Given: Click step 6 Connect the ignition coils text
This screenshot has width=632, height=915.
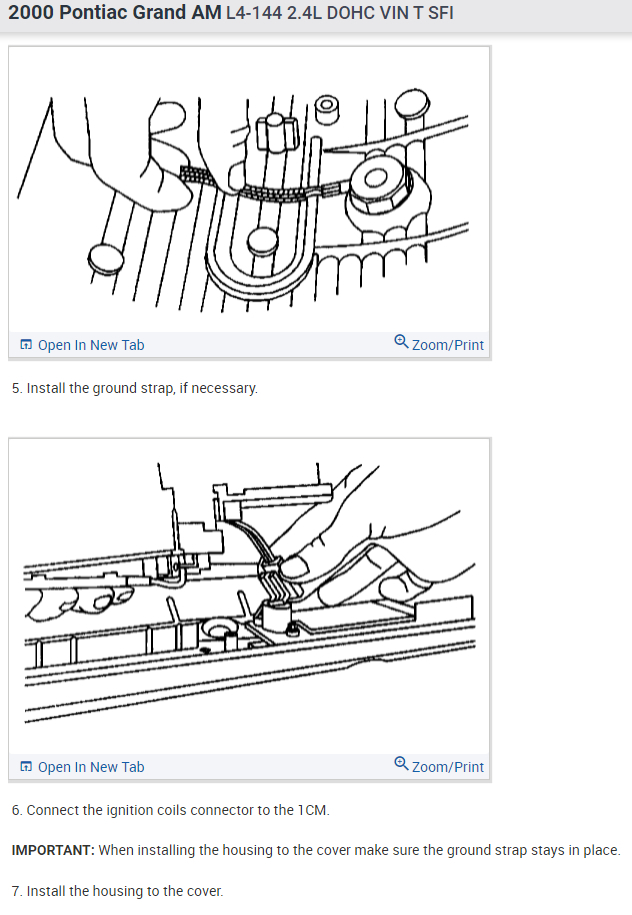Looking at the screenshot, I should click(x=170, y=810).
